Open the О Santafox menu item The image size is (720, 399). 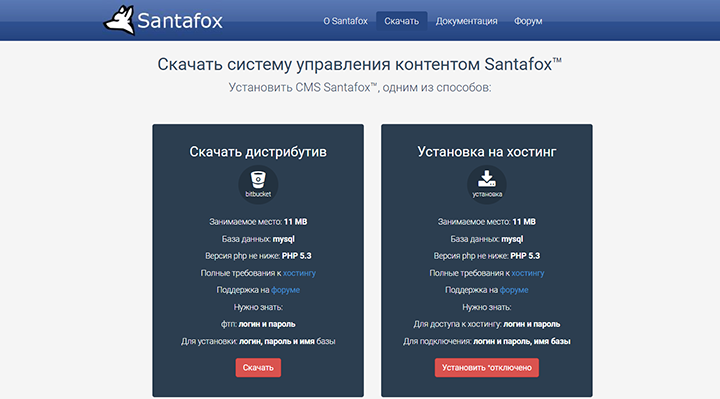point(345,21)
